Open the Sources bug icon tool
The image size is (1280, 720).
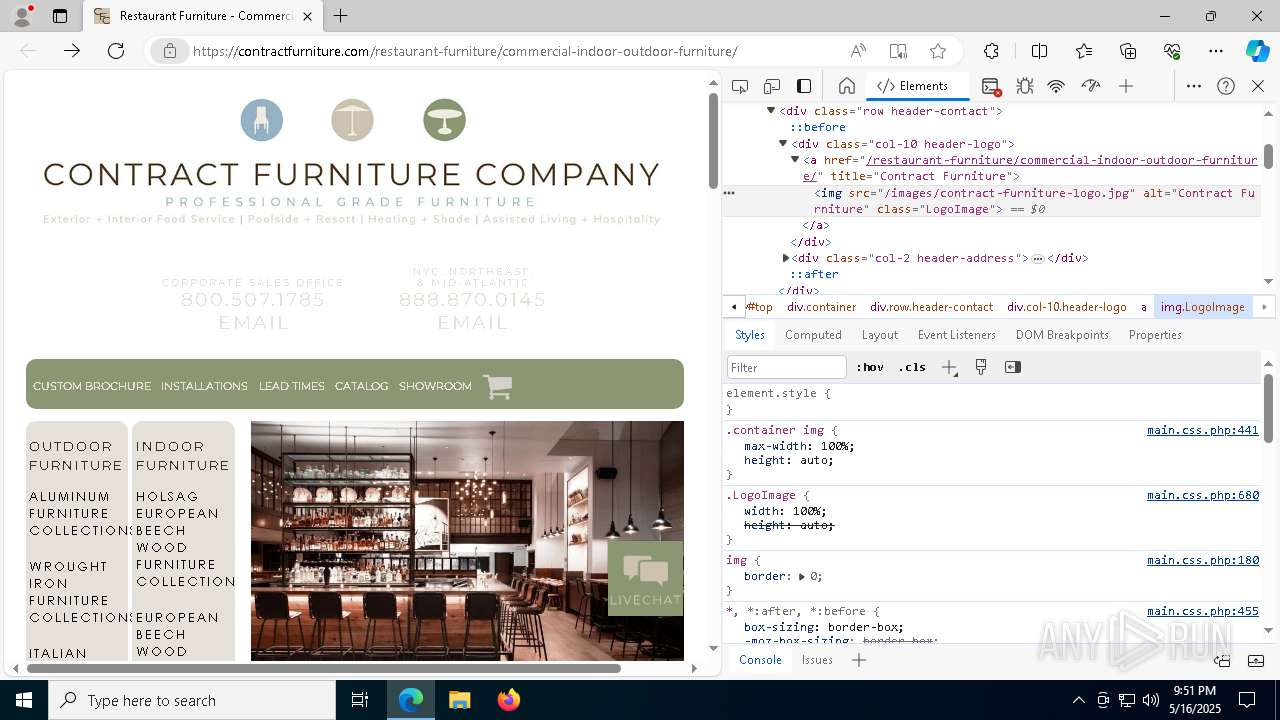[1024, 86]
